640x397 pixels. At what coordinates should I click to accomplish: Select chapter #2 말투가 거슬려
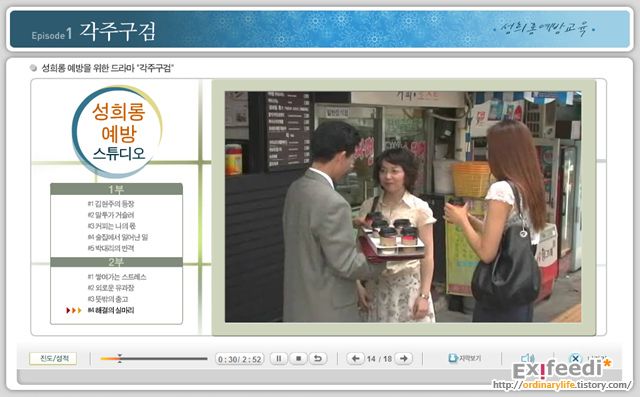click(x=111, y=215)
